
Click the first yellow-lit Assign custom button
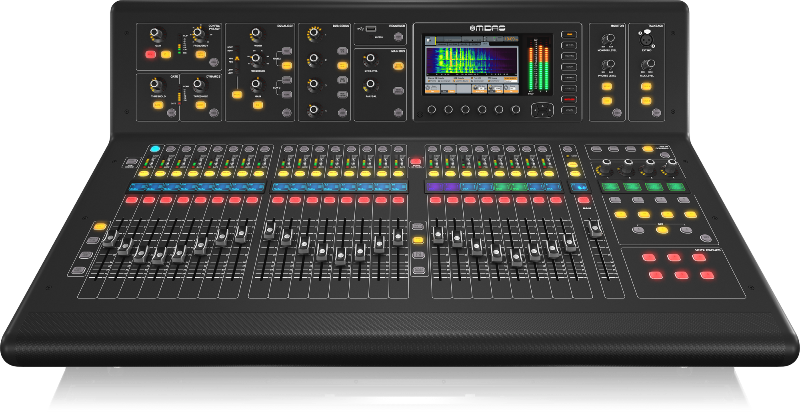pyautogui.click(x=620, y=215)
